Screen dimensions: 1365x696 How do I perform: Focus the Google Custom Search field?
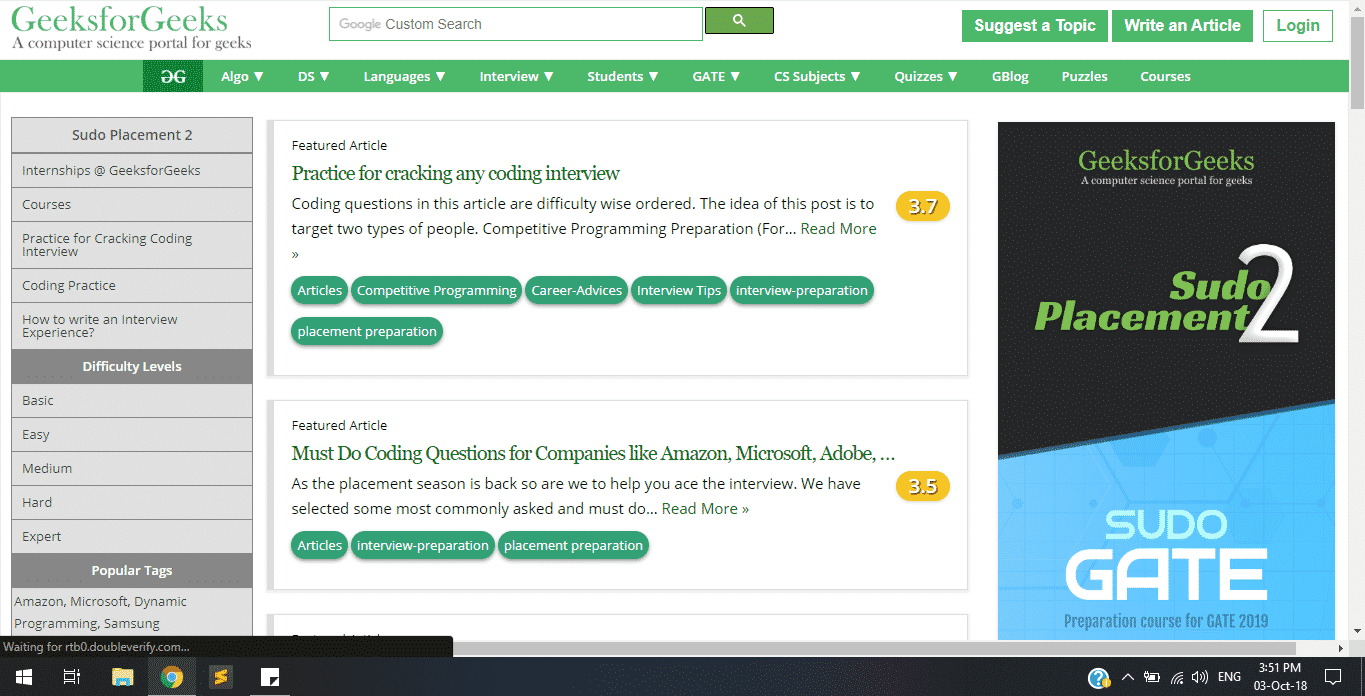516,24
